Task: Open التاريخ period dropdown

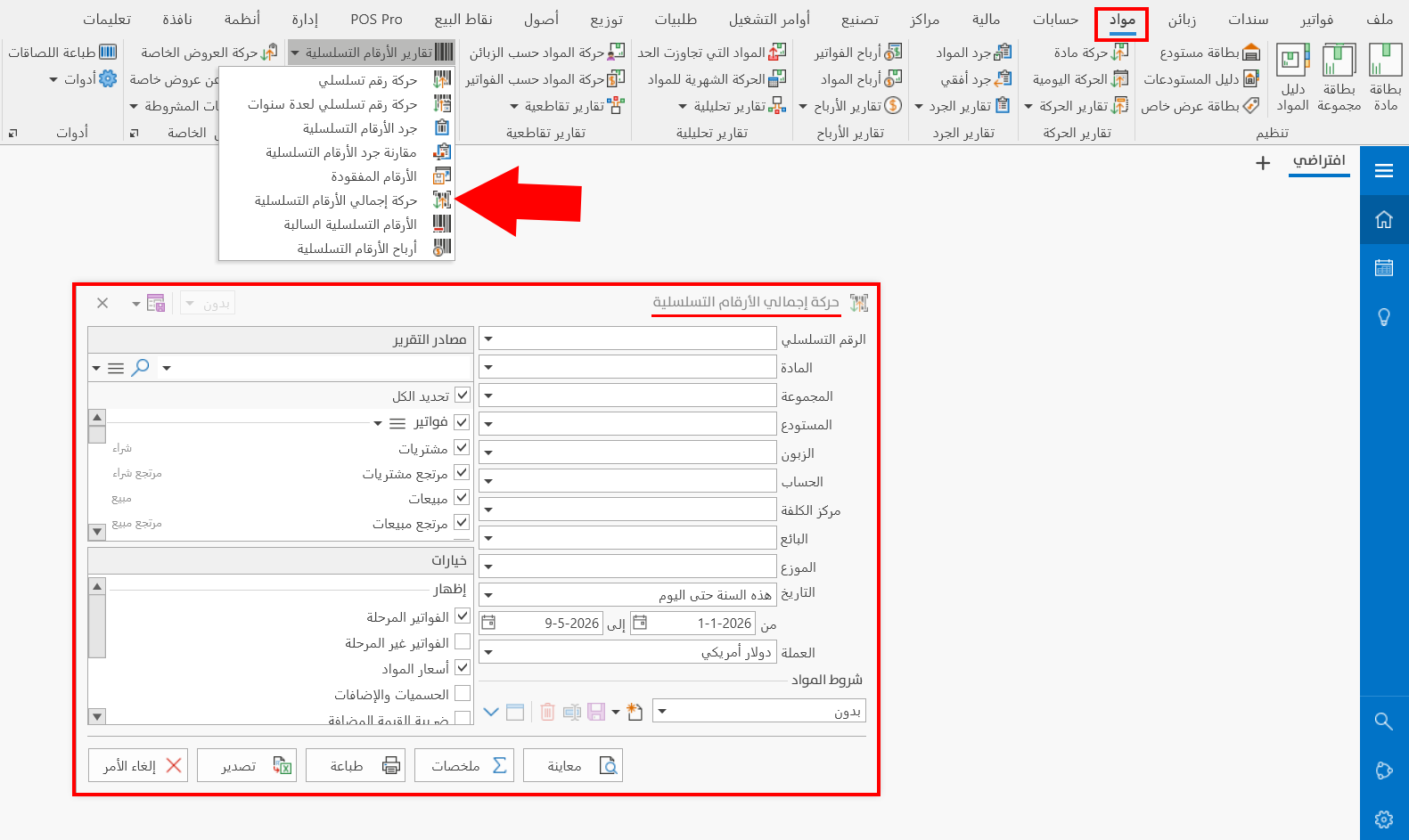Action: (x=489, y=594)
